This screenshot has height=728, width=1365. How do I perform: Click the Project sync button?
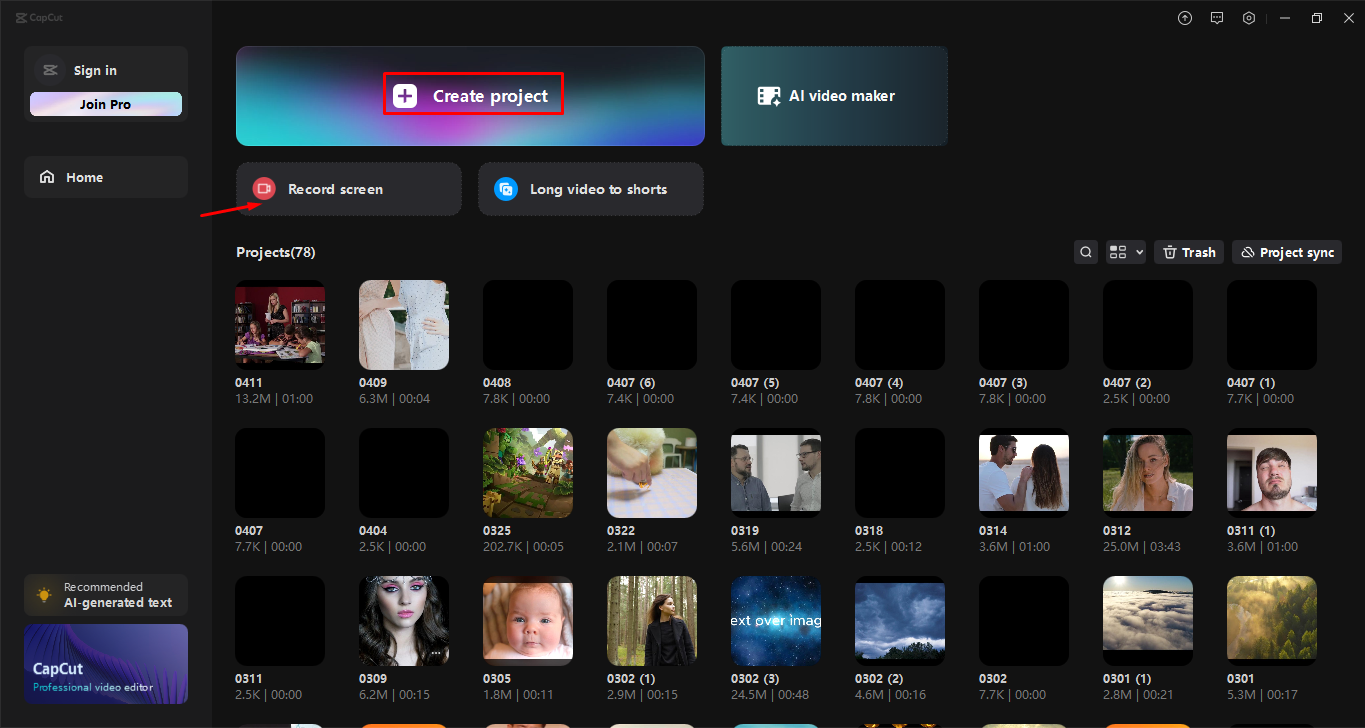[1287, 252]
